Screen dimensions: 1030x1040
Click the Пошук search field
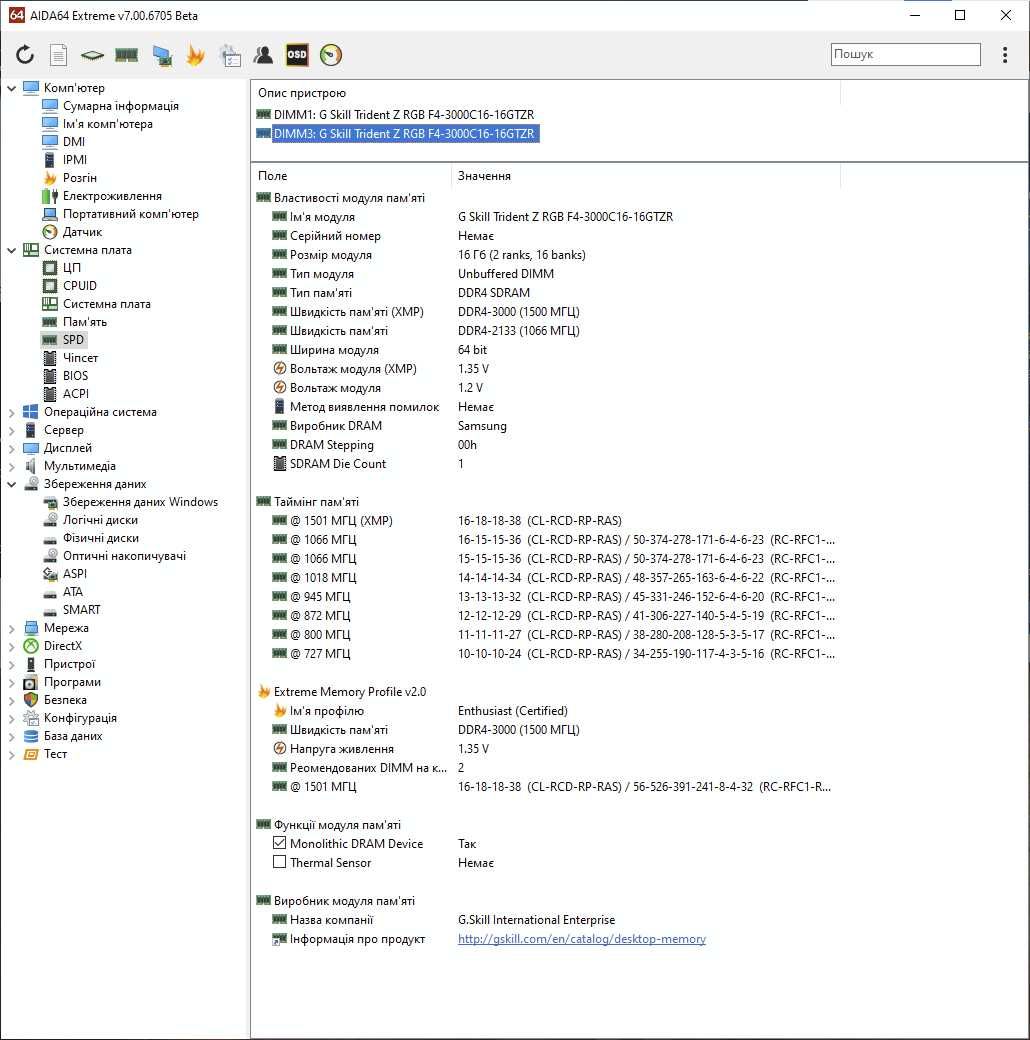tap(905, 54)
